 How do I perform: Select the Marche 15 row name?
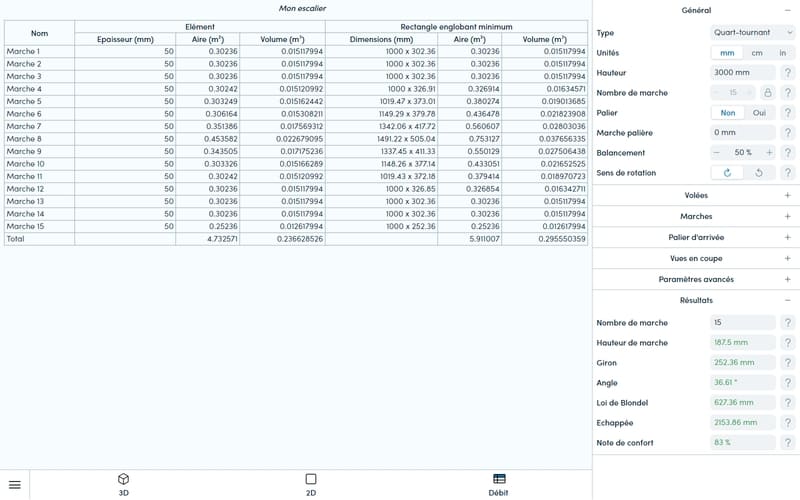[x=25, y=226]
